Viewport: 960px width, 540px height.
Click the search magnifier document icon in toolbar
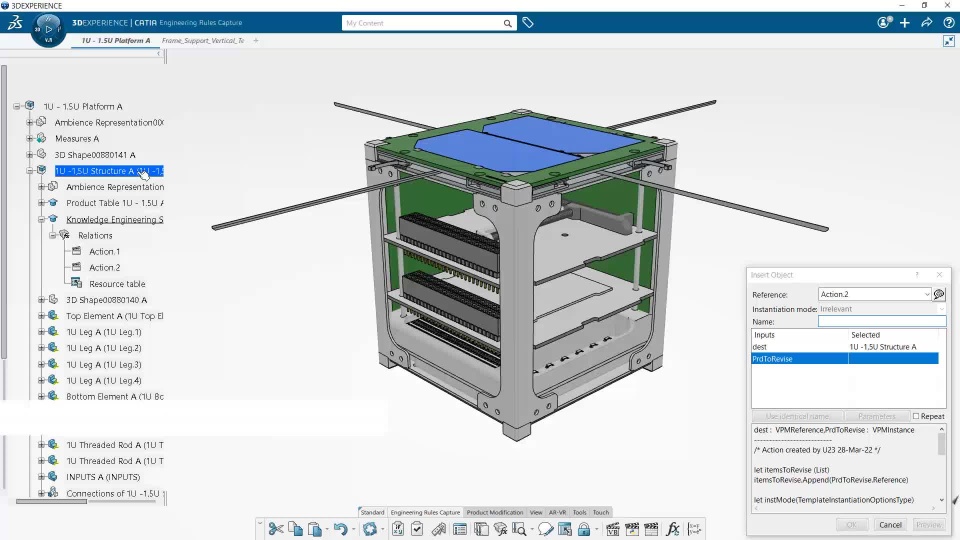coord(519,529)
